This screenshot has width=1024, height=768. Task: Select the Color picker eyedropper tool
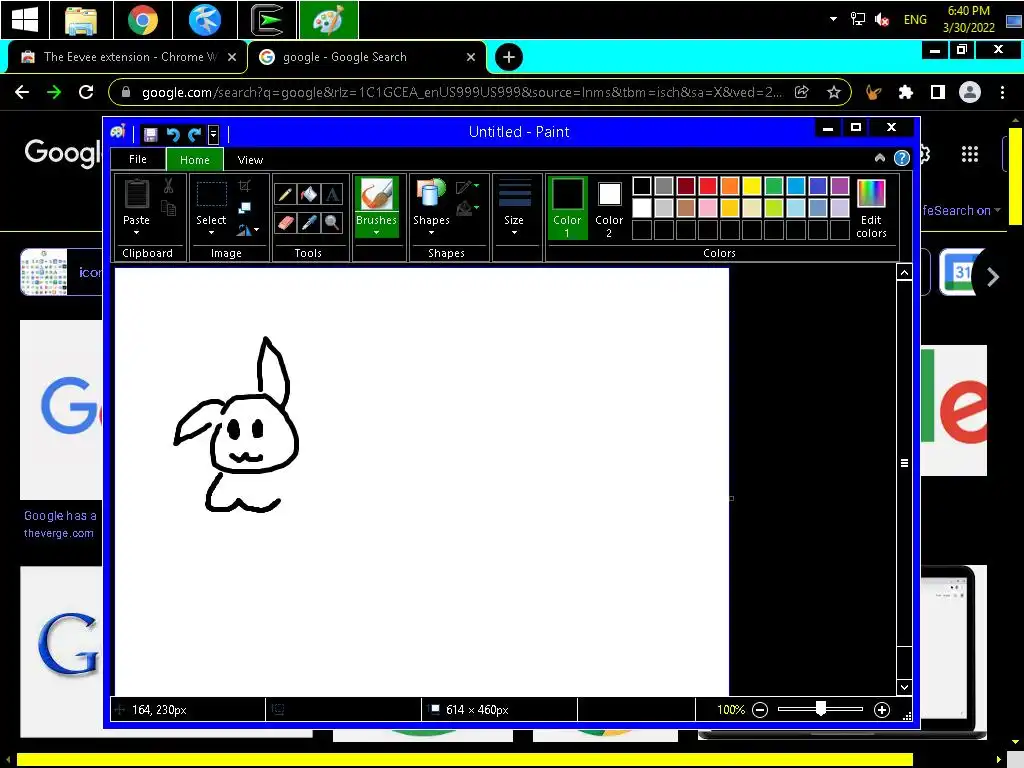point(309,223)
